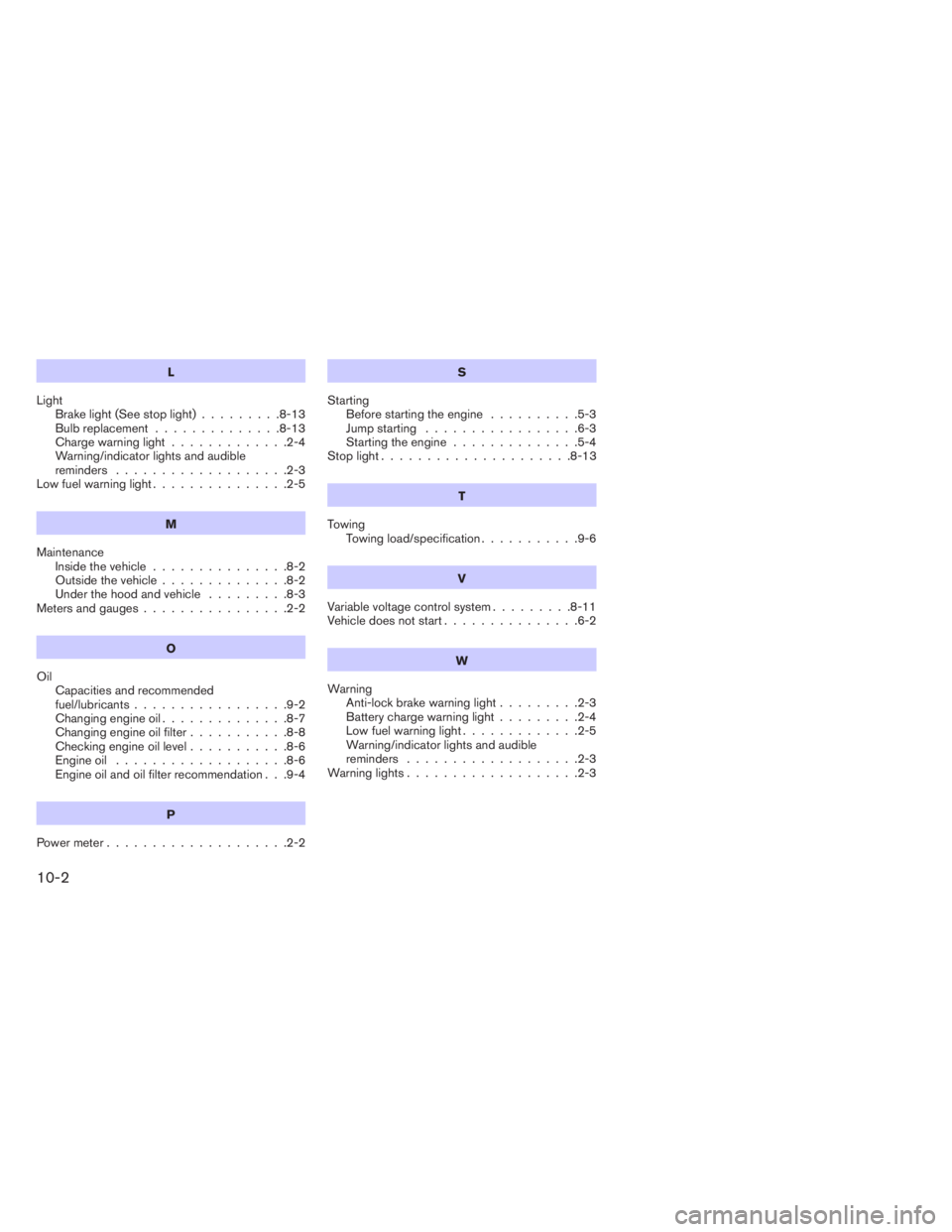Open the Vehicle does not start entry

pos(460,621)
